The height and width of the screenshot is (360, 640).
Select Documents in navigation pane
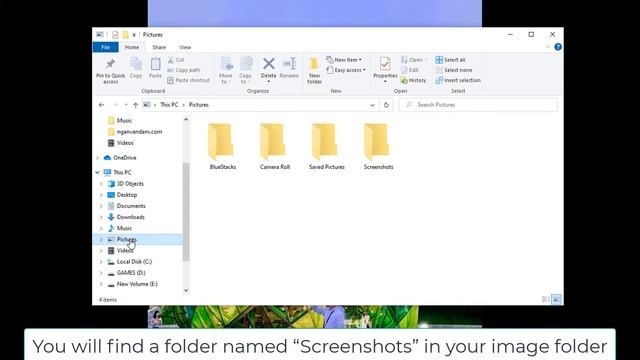[131, 206]
